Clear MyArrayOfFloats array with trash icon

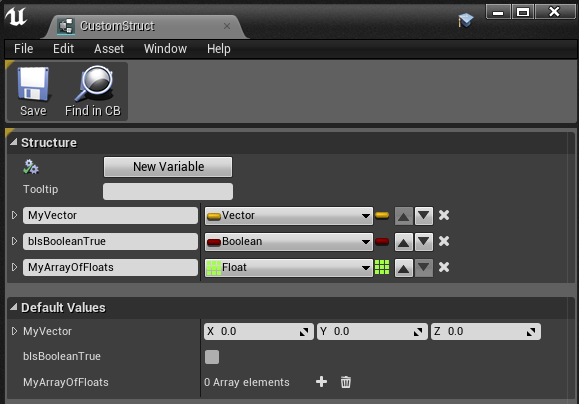tap(346, 382)
